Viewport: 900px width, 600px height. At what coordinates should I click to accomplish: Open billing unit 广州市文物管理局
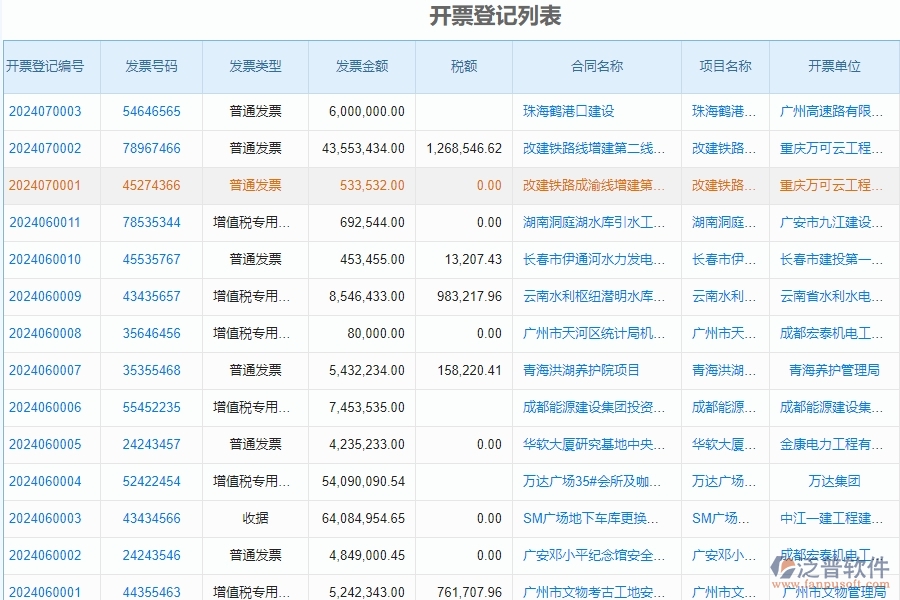(x=835, y=590)
